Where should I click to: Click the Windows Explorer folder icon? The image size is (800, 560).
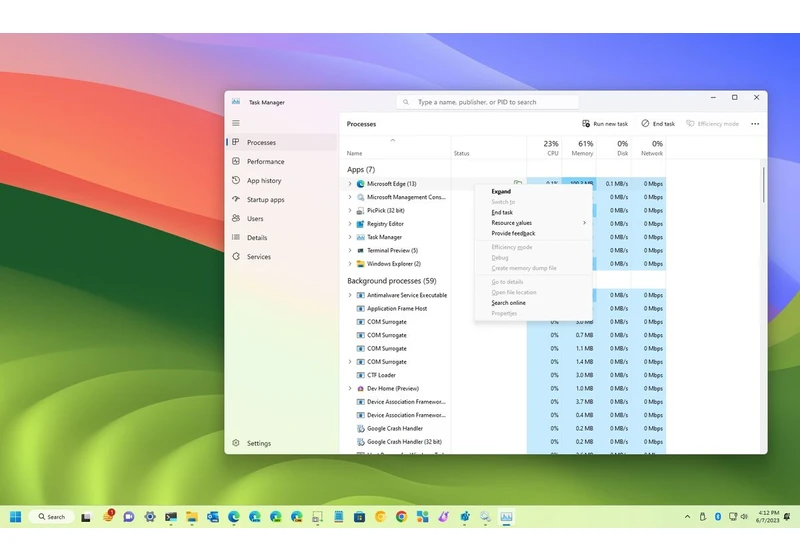coord(360,264)
